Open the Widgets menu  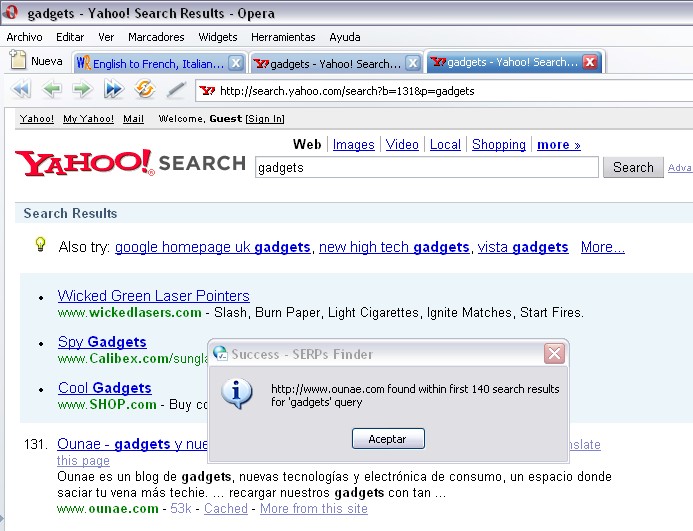217,37
